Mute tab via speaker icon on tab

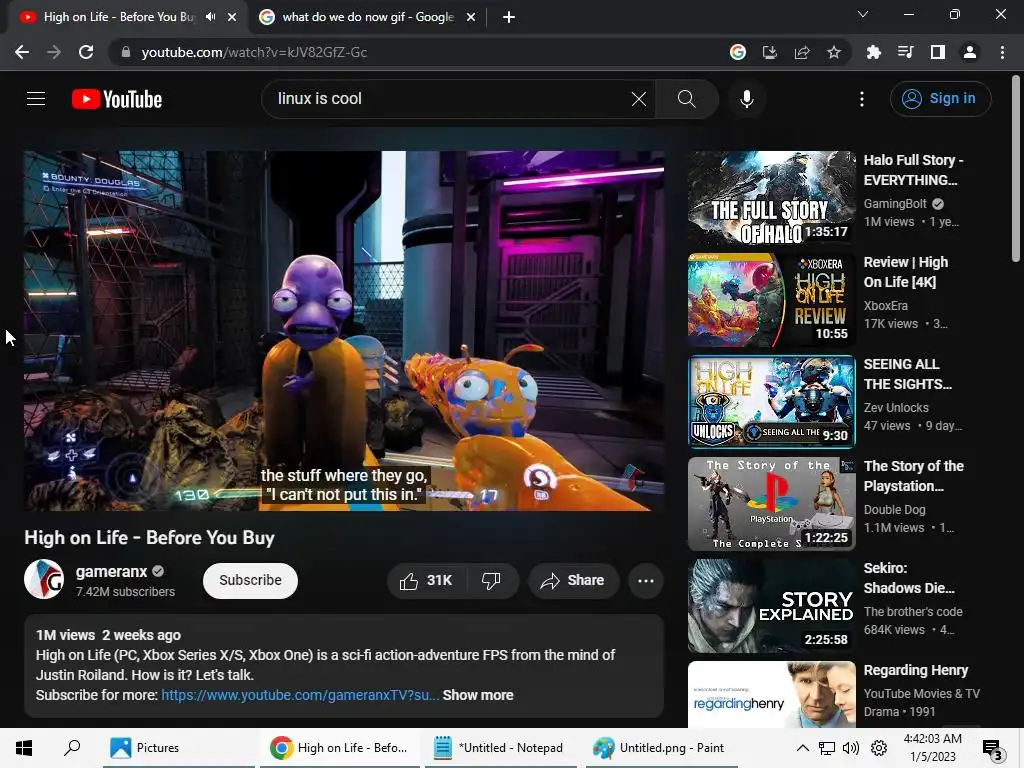coord(210,17)
